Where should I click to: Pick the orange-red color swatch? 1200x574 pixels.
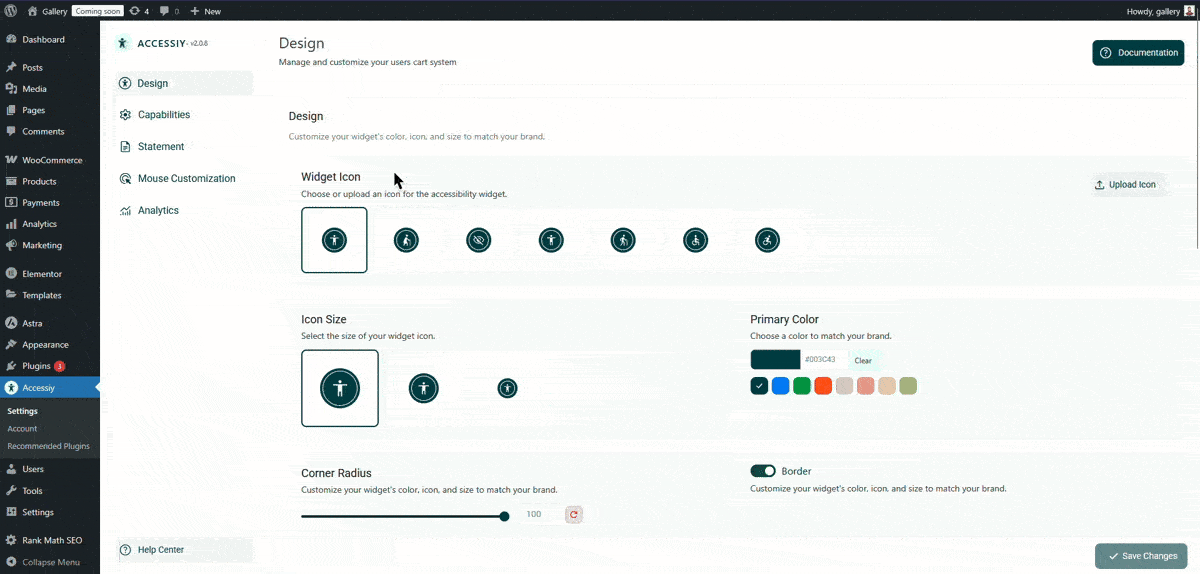coord(823,386)
